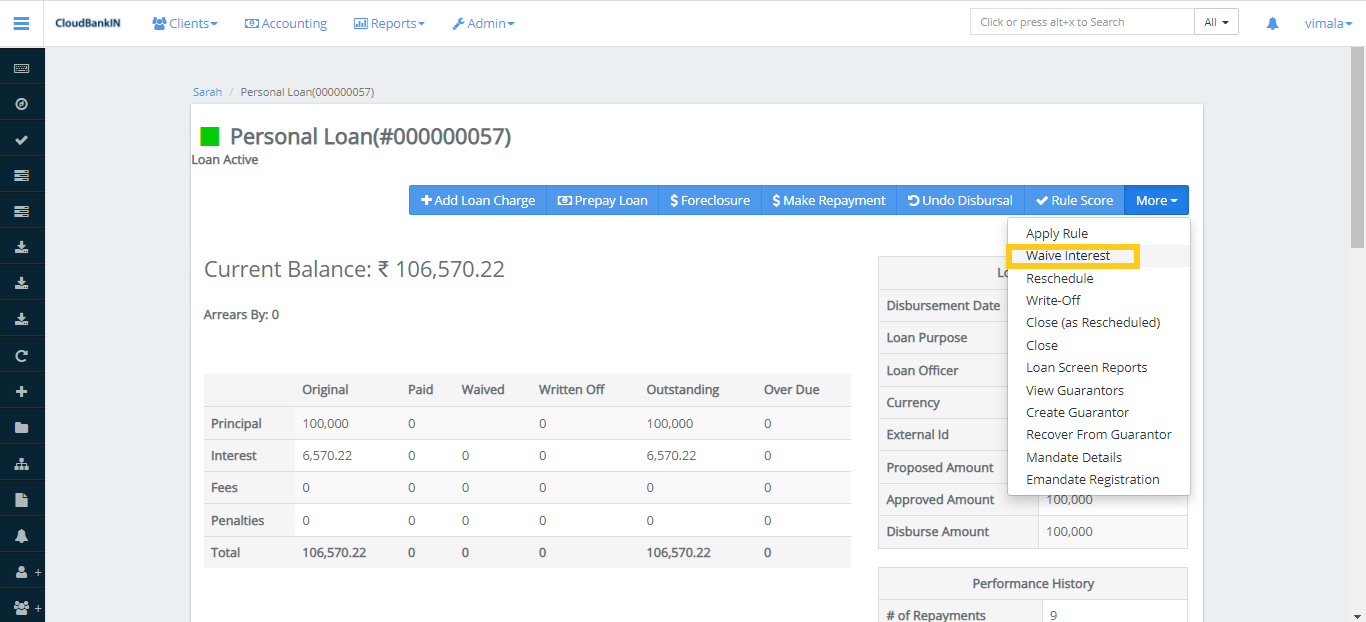Open the All search filter dropdown

tap(1216, 20)
